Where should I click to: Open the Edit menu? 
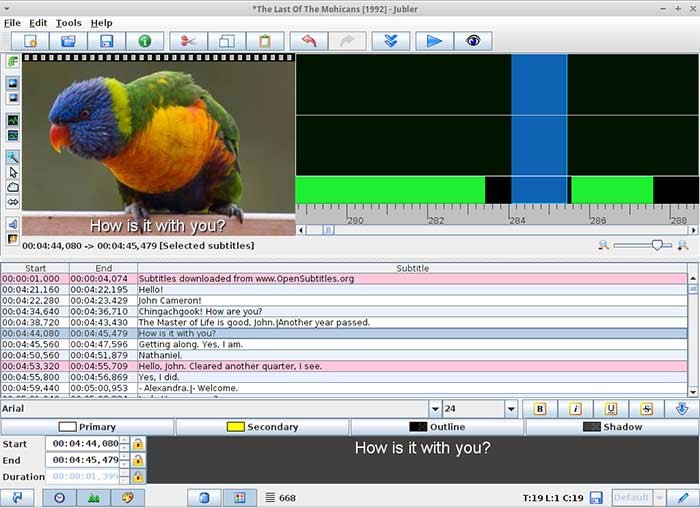click(38, 22)
